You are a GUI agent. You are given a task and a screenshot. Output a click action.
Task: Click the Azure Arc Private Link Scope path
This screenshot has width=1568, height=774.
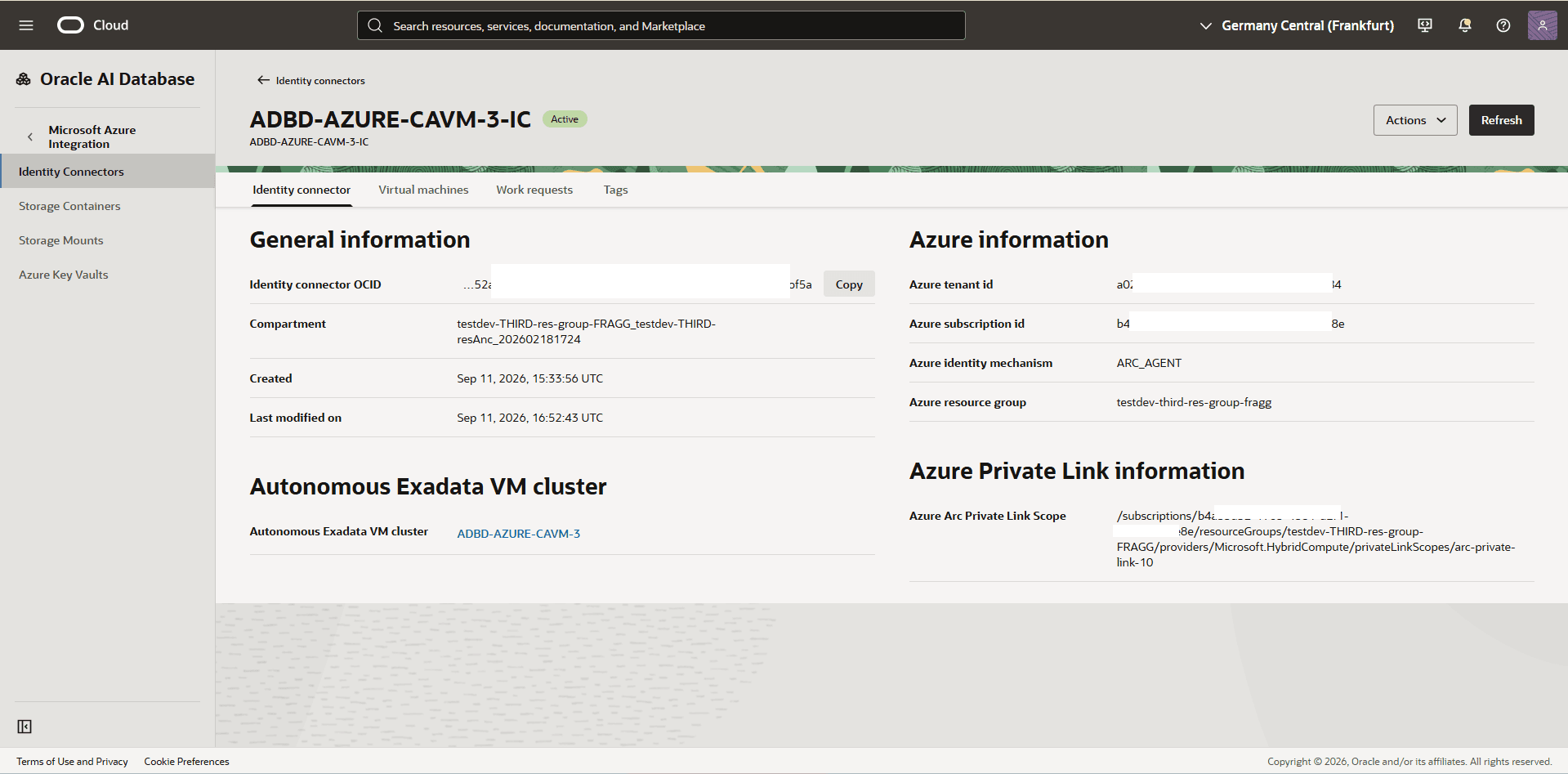coord(1316,539)
